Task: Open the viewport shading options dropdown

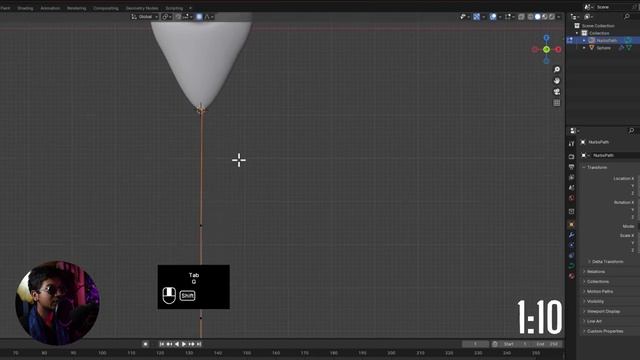Action: (559, 17)
